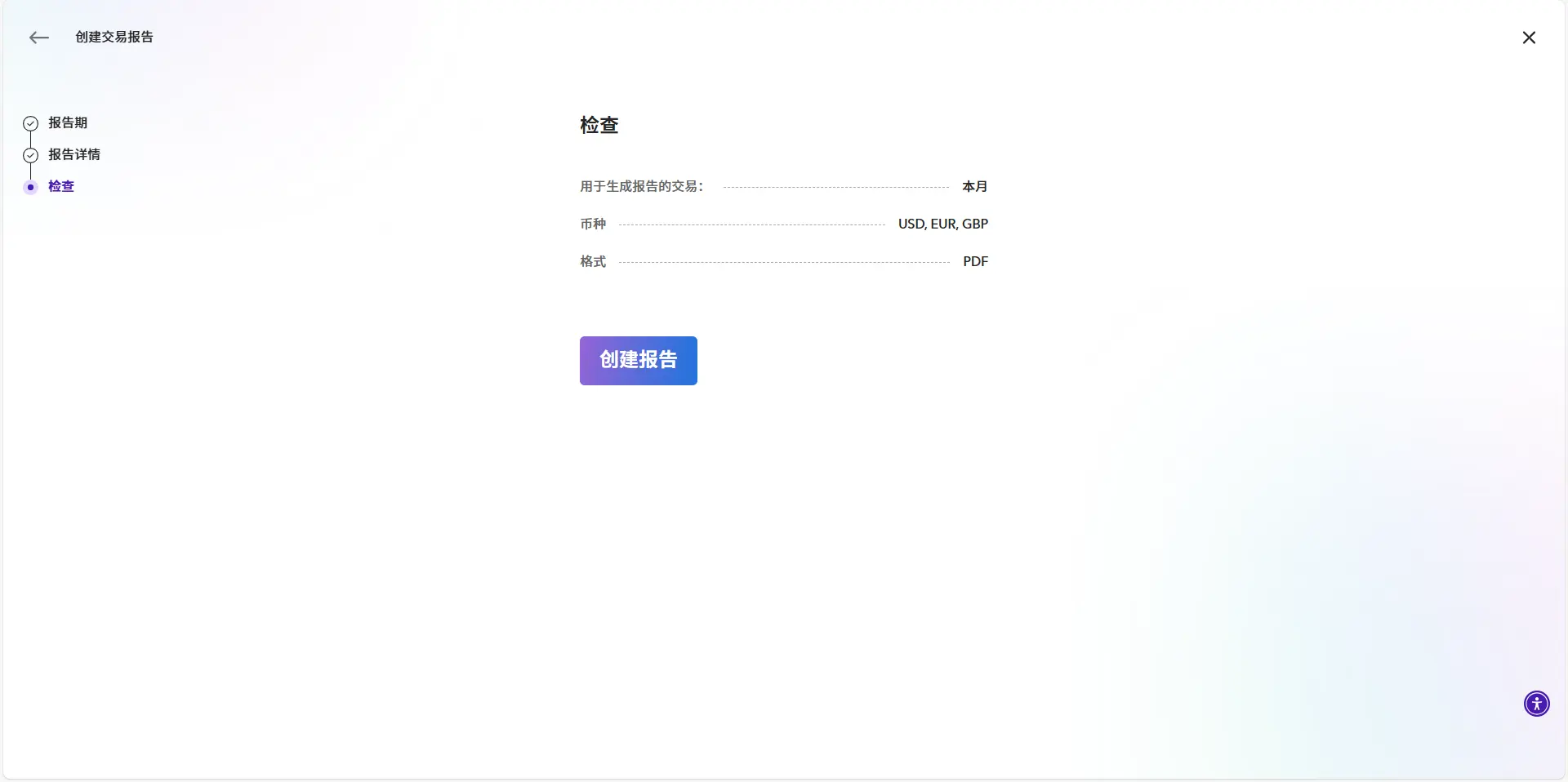The width and height of the screenshot is (1568, 782).
Task: Click the 用于生成报告的交易 label
Action: click(x=642, y=186)
